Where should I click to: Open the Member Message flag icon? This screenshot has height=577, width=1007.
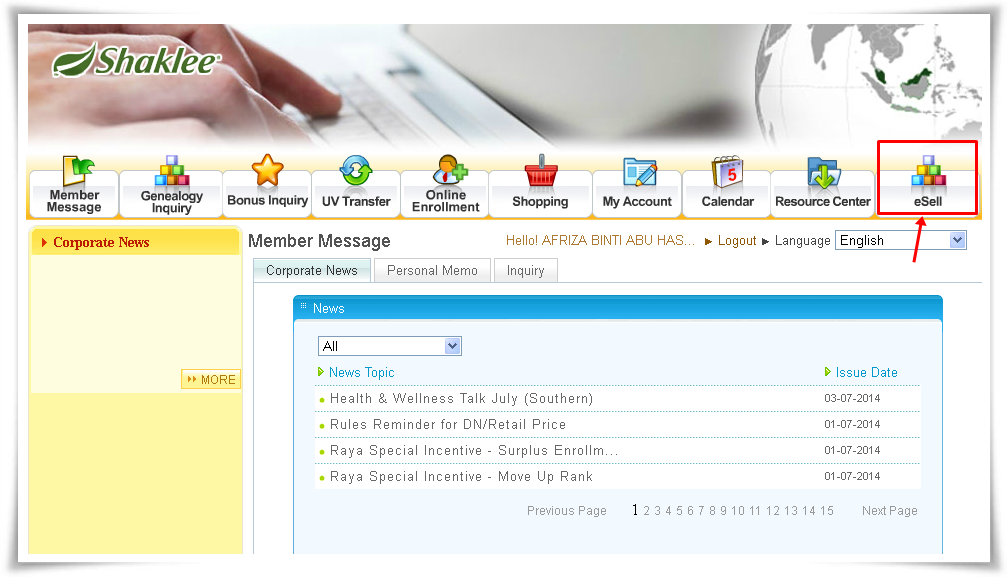click(78, 171)
